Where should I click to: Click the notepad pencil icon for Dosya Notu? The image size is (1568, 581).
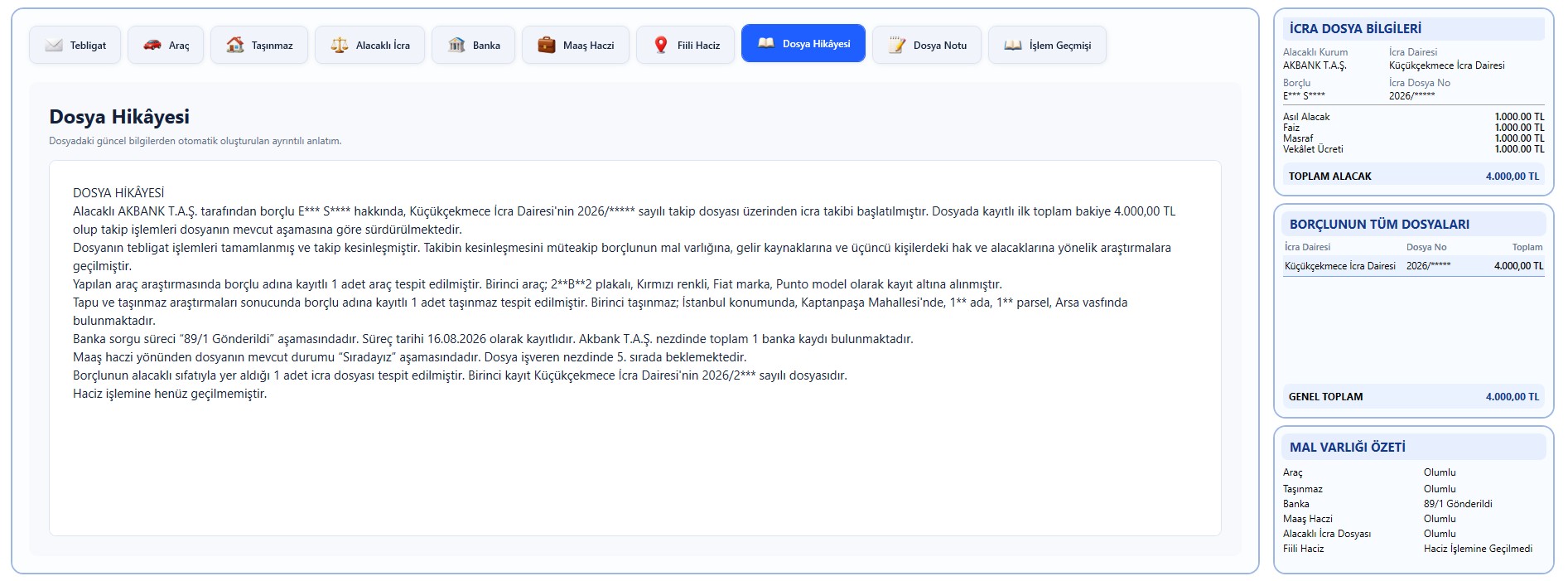pos(897,45)
